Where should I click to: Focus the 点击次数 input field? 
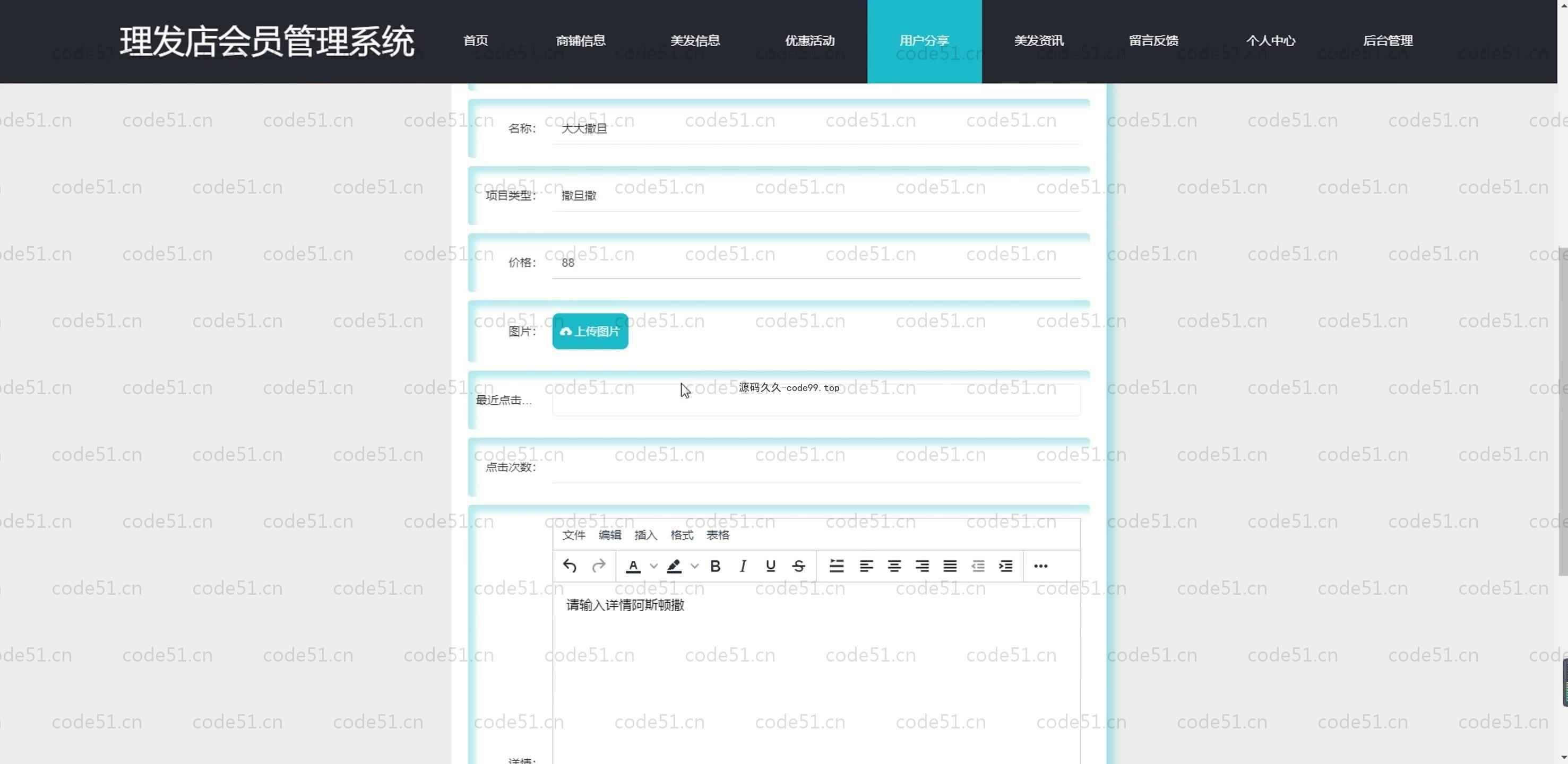click(x=816, y=467)
